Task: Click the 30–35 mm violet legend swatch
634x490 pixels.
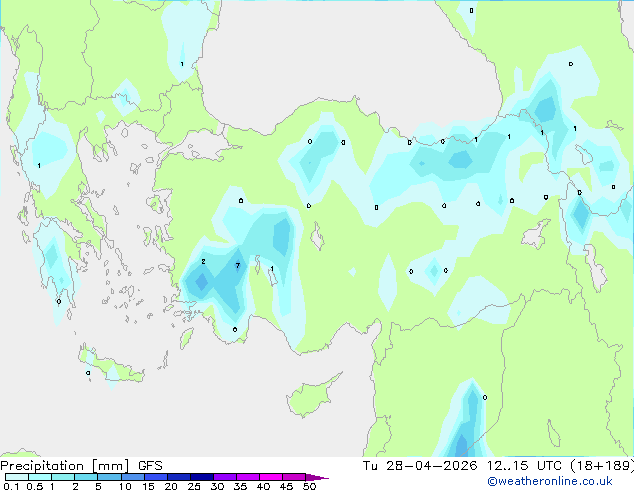Action: point(225,477)
